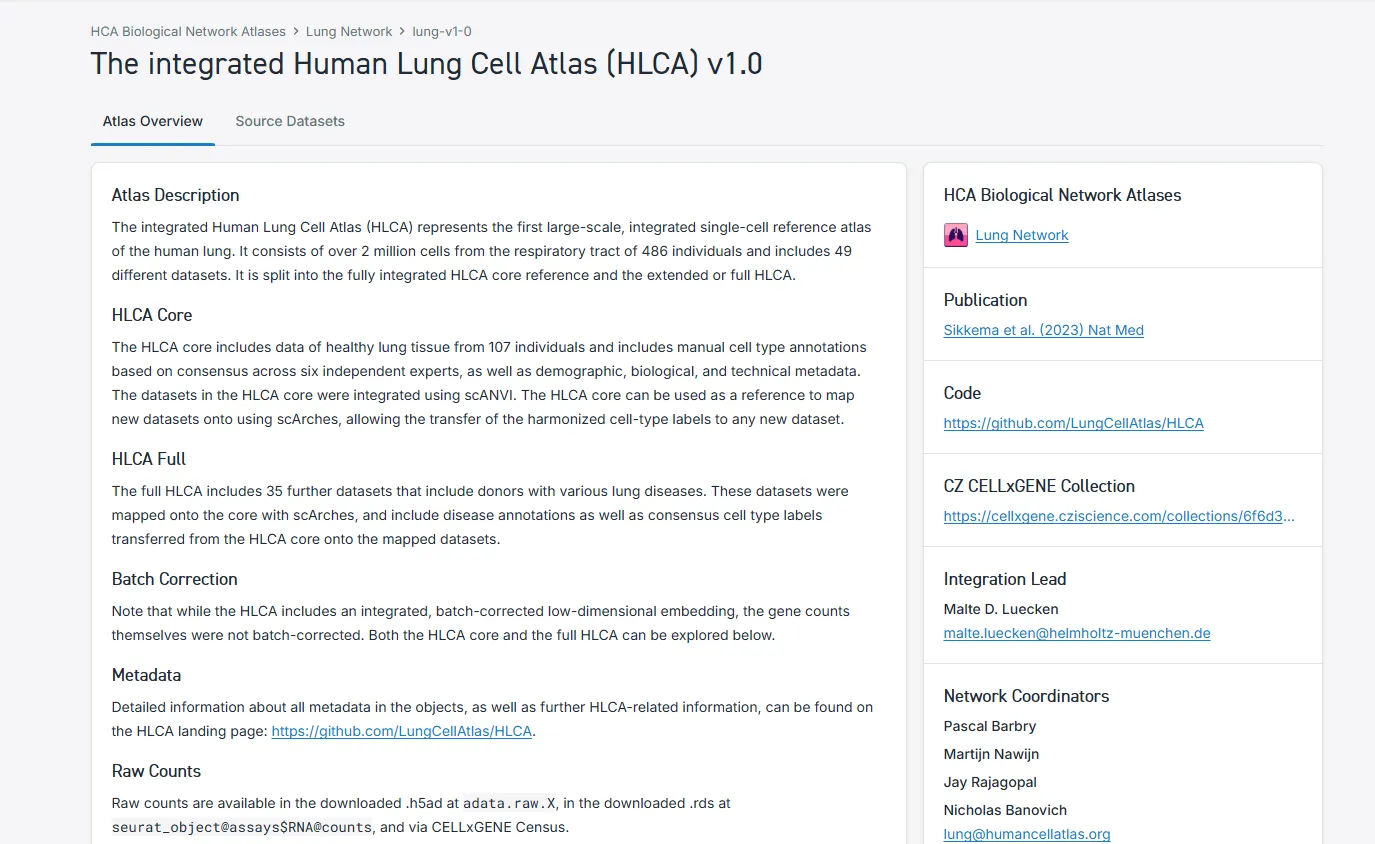Click the pink lung icon

click(955, 235)
